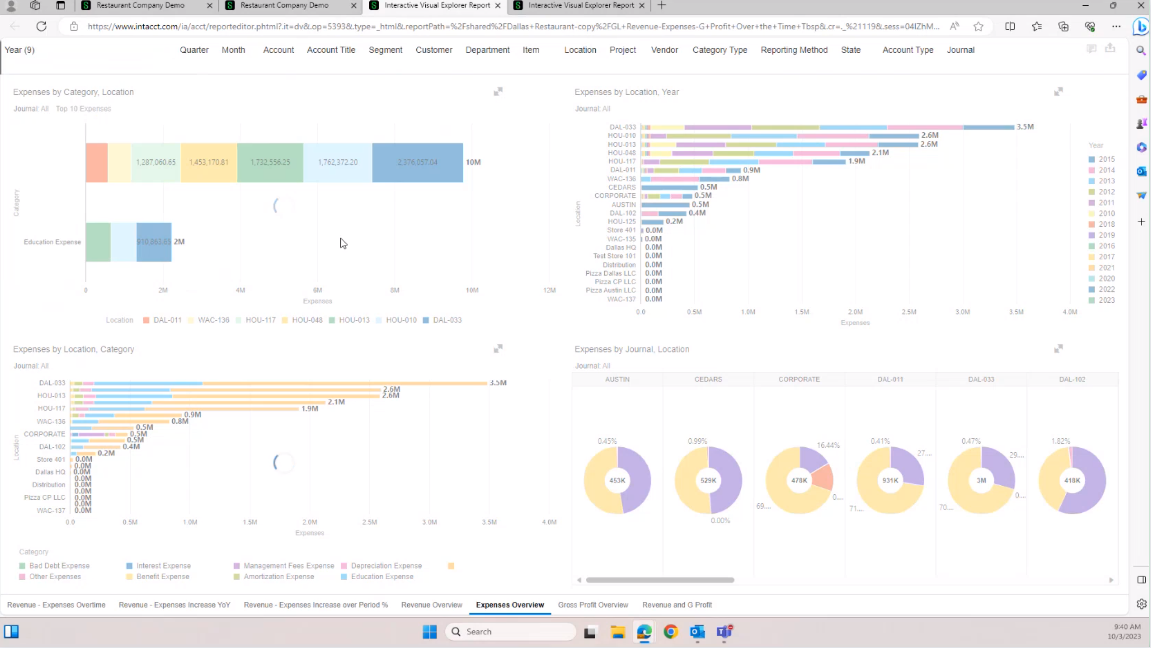Open the Copilot sidebar in Edge
The image size is (1151, 648).
click(x=1141, y=27)
